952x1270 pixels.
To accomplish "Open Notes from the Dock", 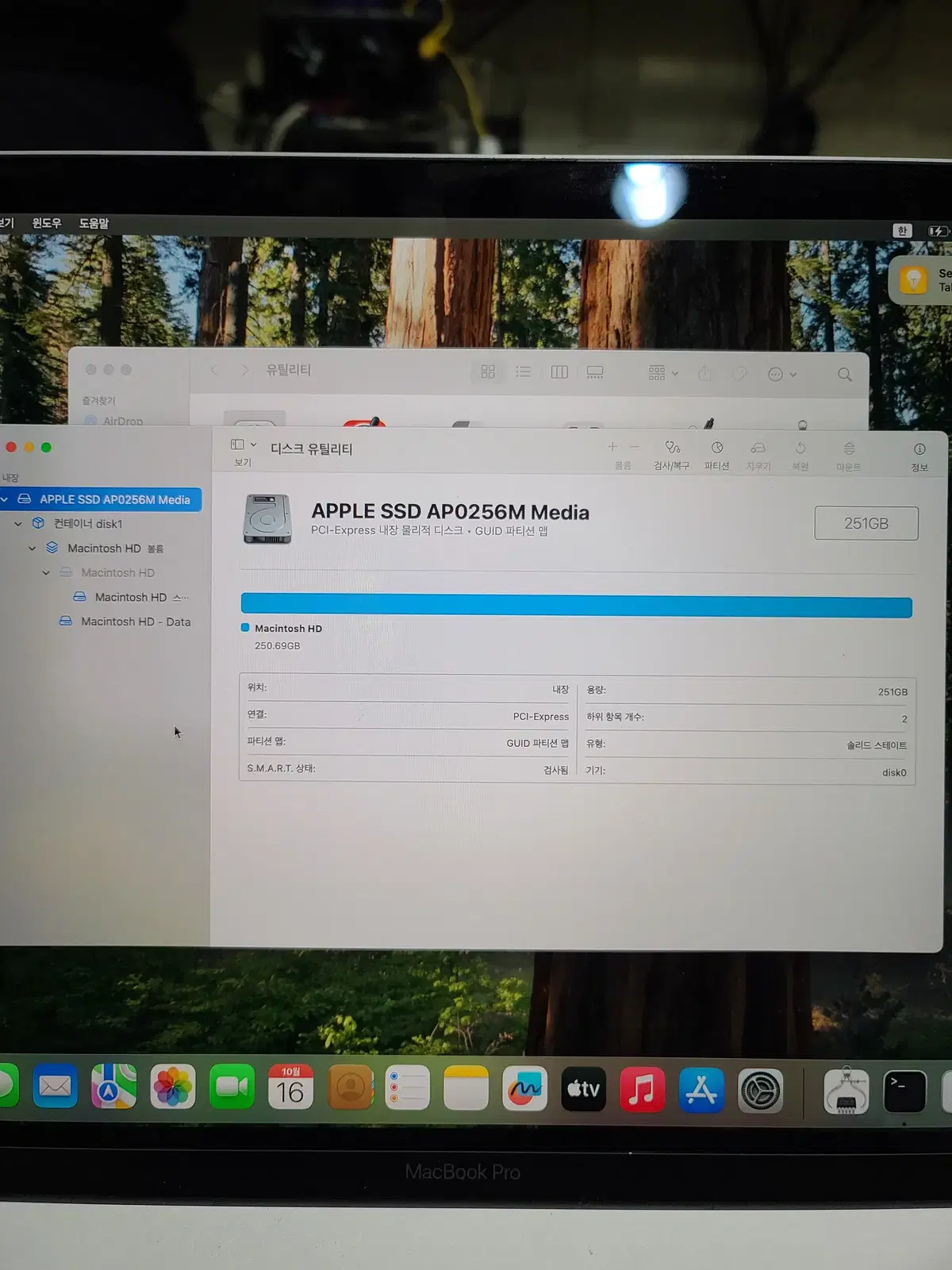I will coord(466,1087).
